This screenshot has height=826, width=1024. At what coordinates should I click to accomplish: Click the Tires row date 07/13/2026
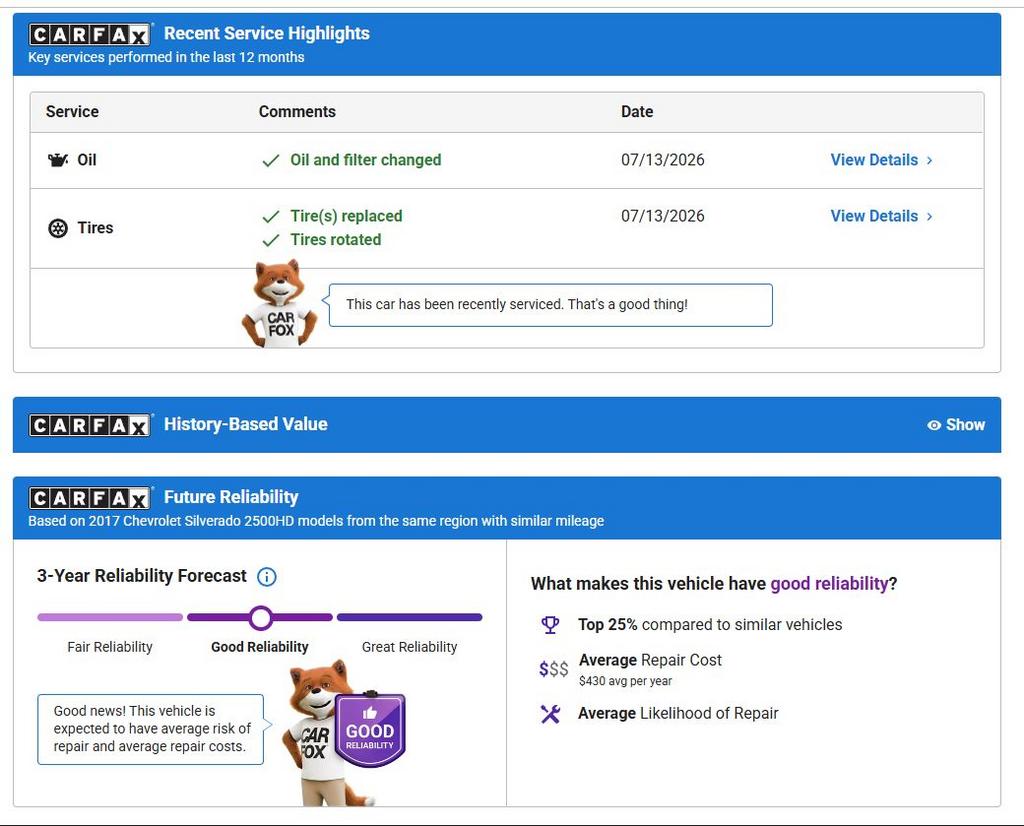[663, 216]
